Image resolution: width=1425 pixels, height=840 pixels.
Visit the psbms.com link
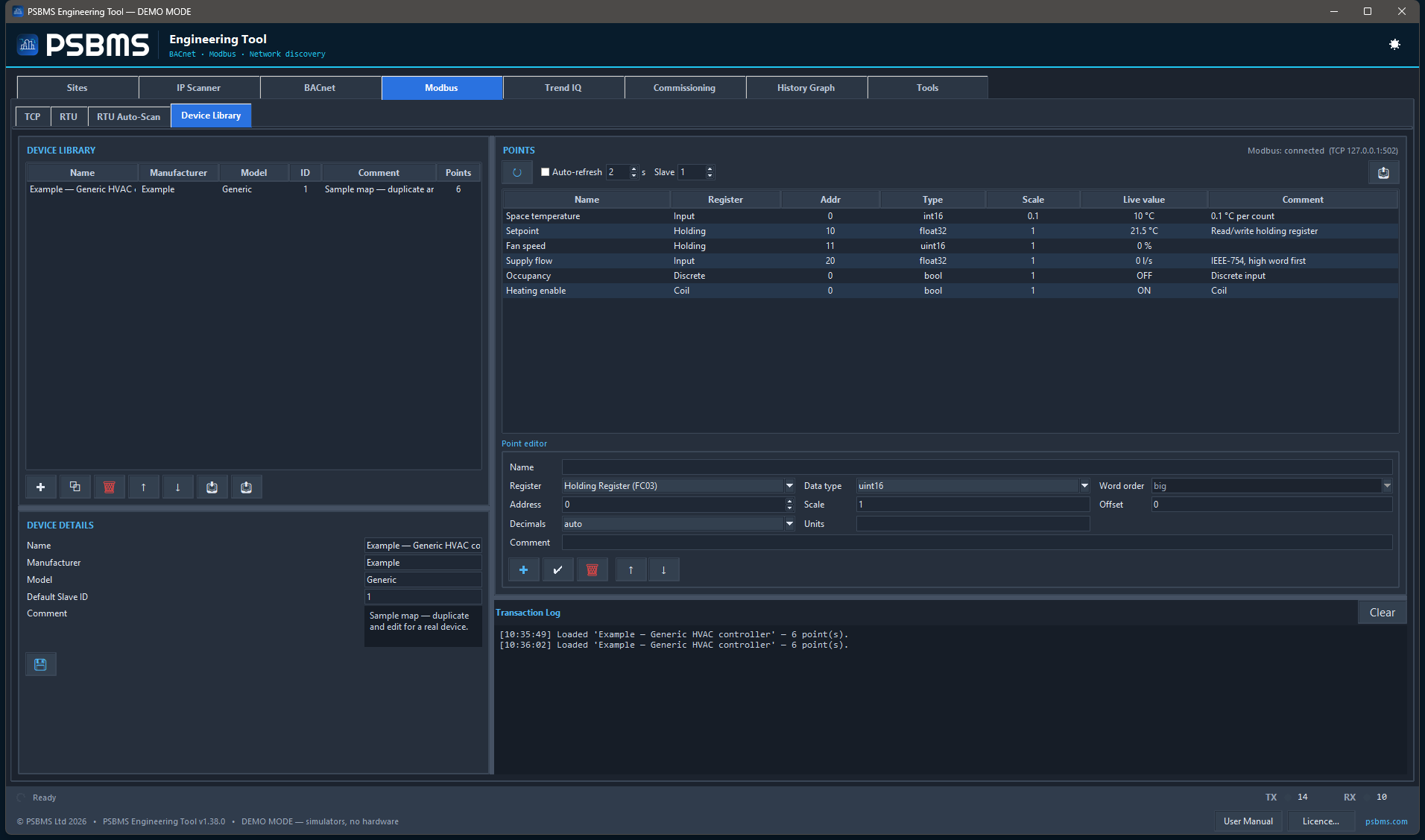coord(1386,822)
